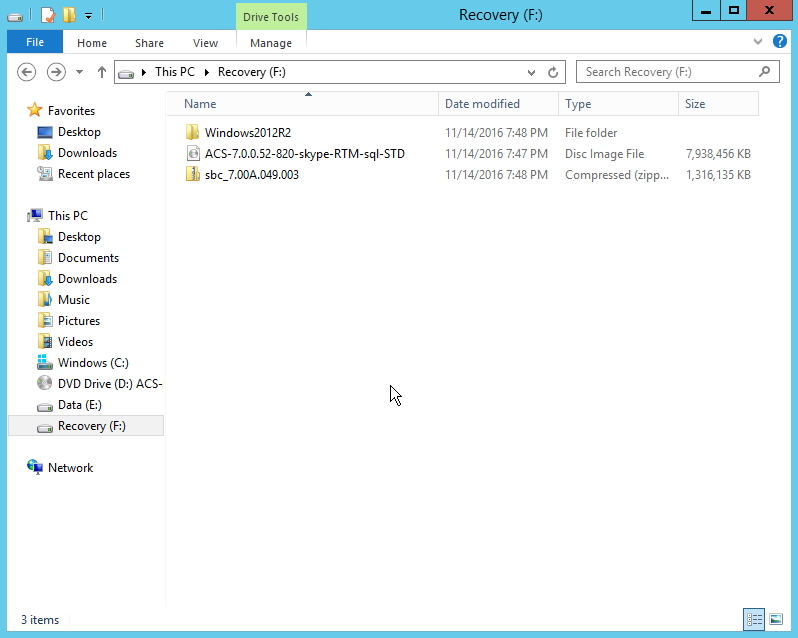Click the Properties quick access icon

47,15
